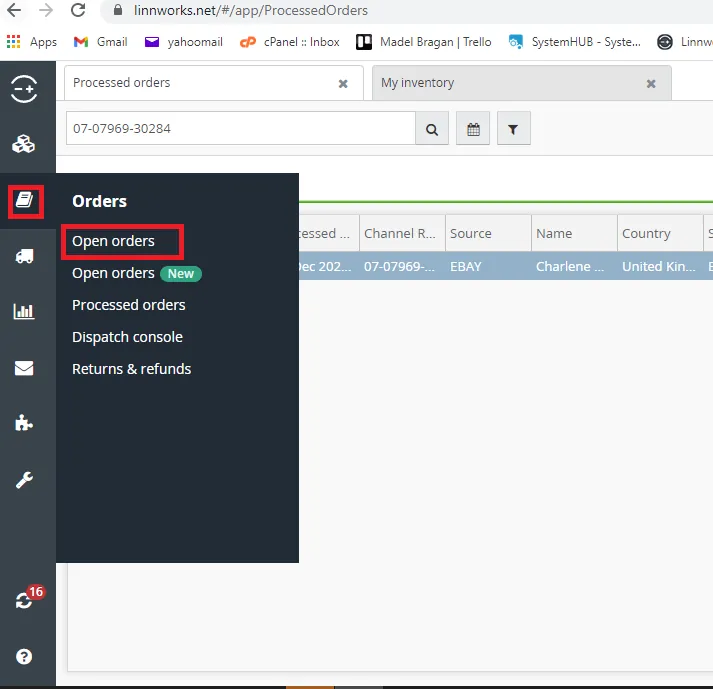Close the Processed orders tab
This screenshot has width=713, height=689.
pyautogui.click(x=343, y=84)
